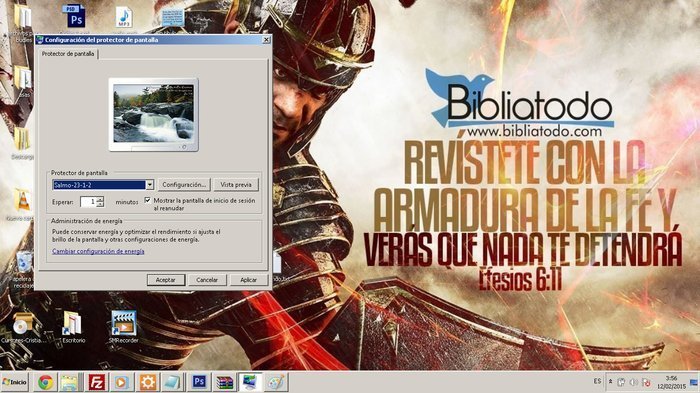Follow 'Cambiar configuración de energía' link
The height and width of the screenshot is (393, 700).
(x=98, y=251)
